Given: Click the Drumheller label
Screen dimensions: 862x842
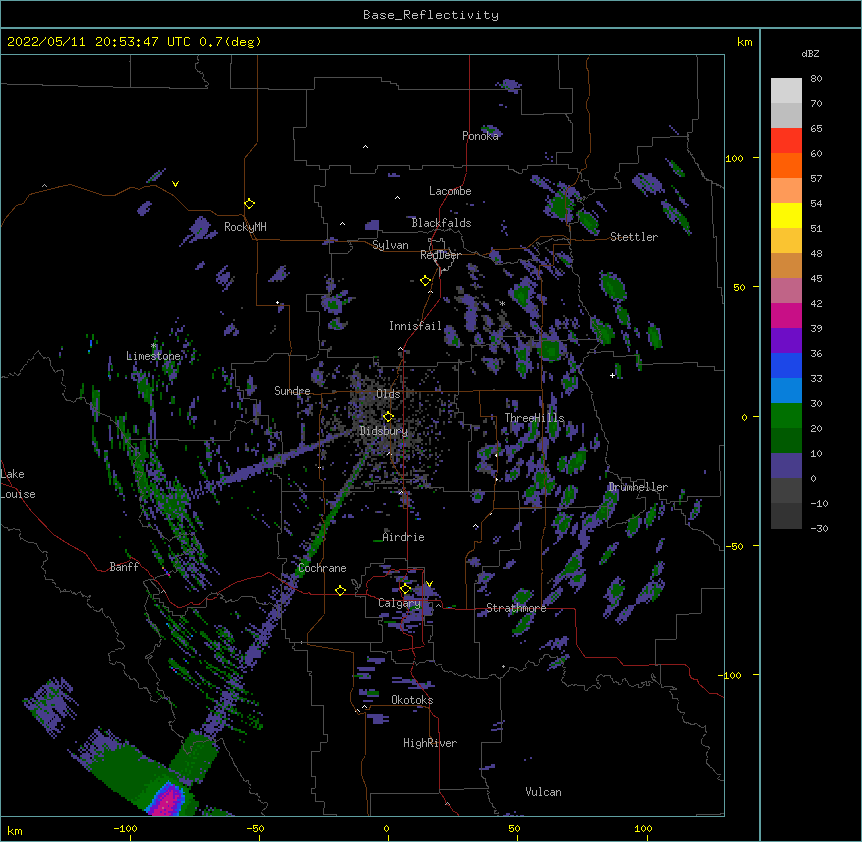Looking at the screenshot, I should tap(638, 487).
